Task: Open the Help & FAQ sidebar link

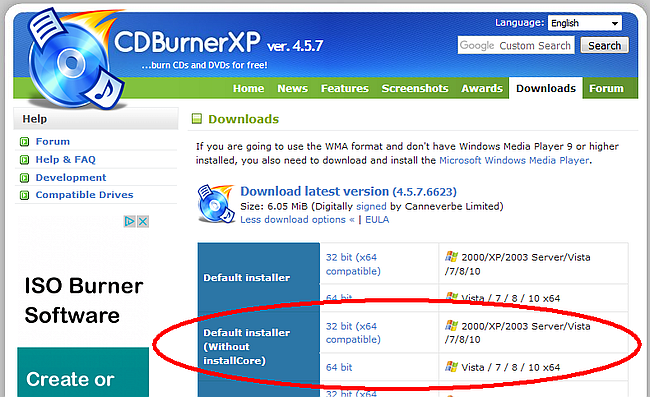Action: (65, 160)
